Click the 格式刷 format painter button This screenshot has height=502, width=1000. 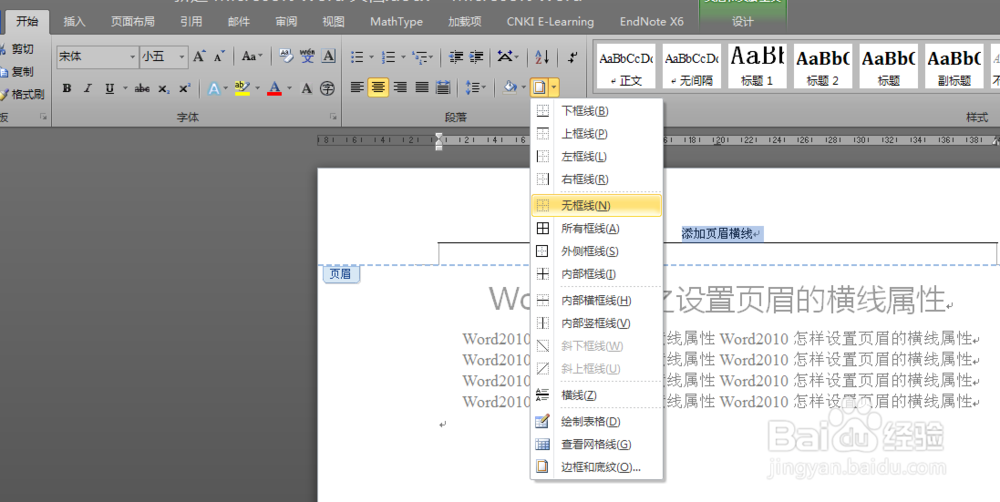pos(23,94)
